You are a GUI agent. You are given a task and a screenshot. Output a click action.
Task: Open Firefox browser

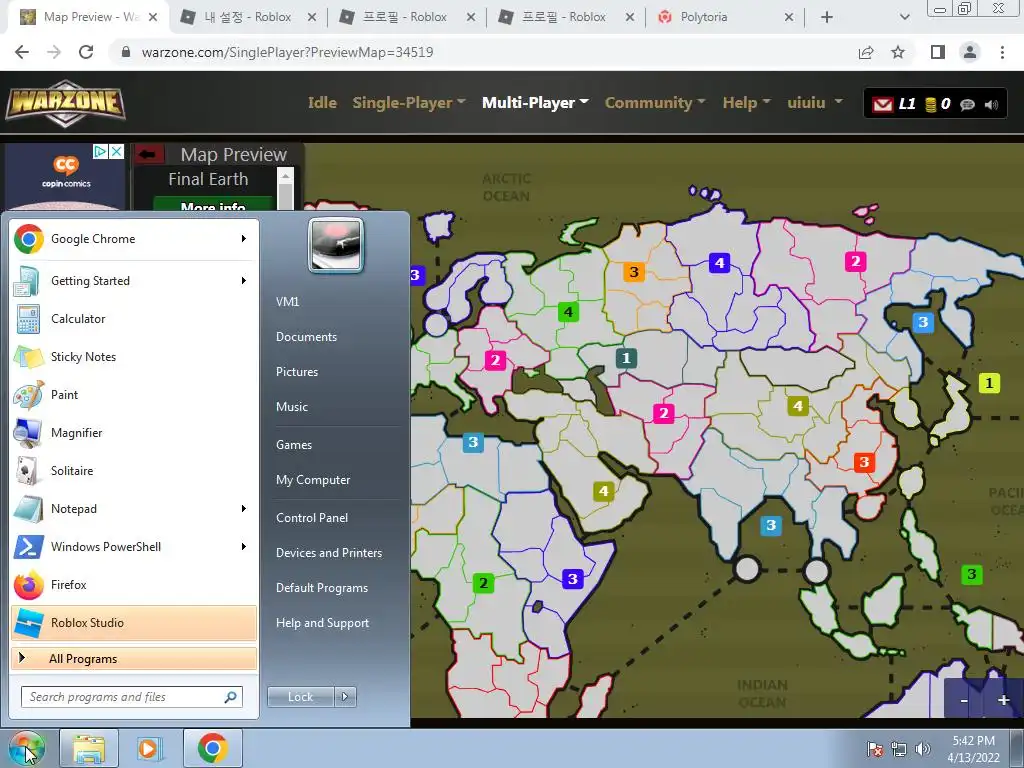(134, 584)
